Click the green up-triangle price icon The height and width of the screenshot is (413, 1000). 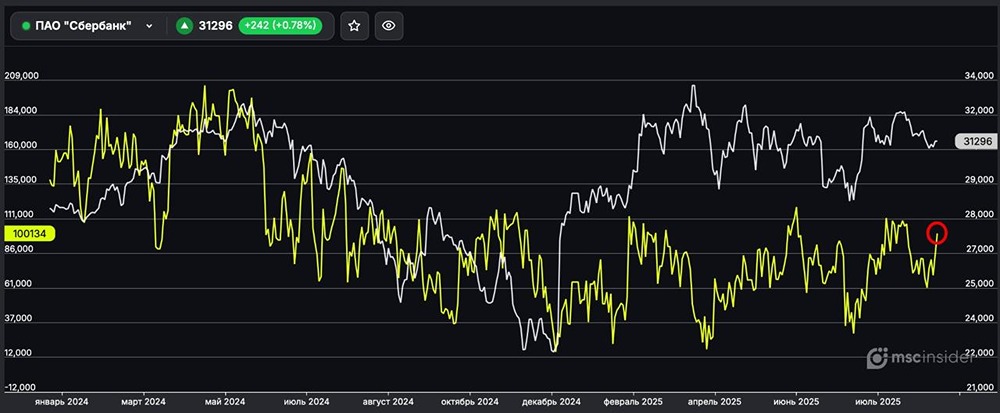[x=184, y=26]
